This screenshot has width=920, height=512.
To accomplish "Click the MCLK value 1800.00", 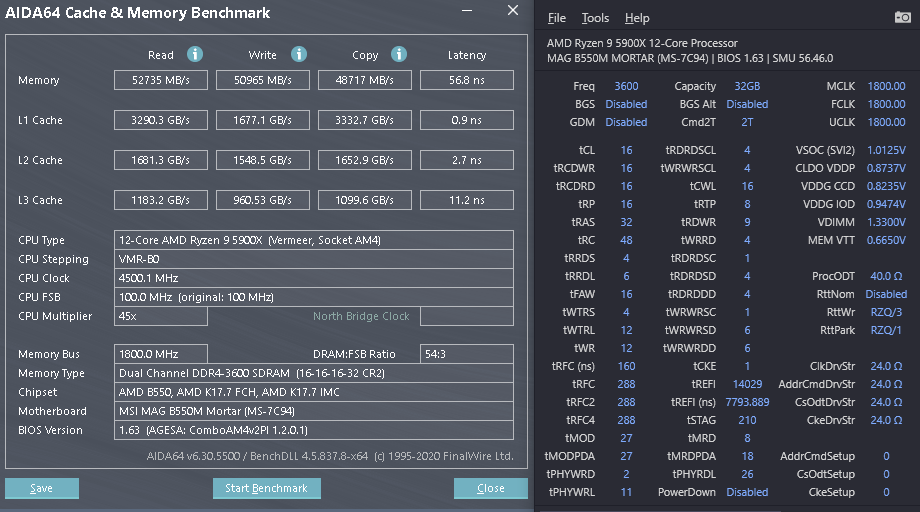I will click(886, 86).
